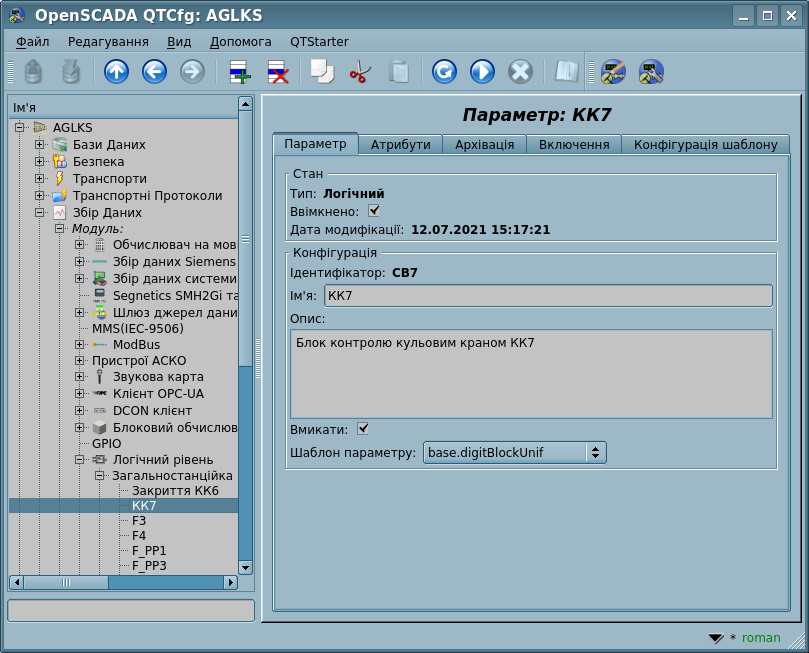Open the manual book icon

(567, 72)
